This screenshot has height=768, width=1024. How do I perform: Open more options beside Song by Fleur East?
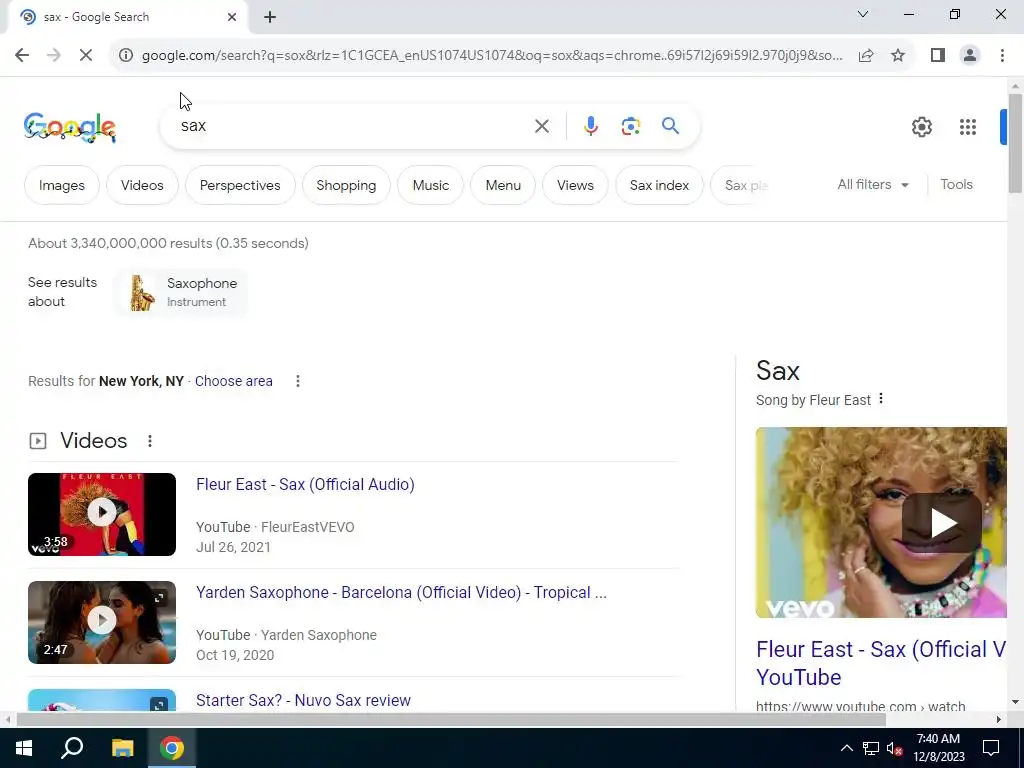point(881,398)
